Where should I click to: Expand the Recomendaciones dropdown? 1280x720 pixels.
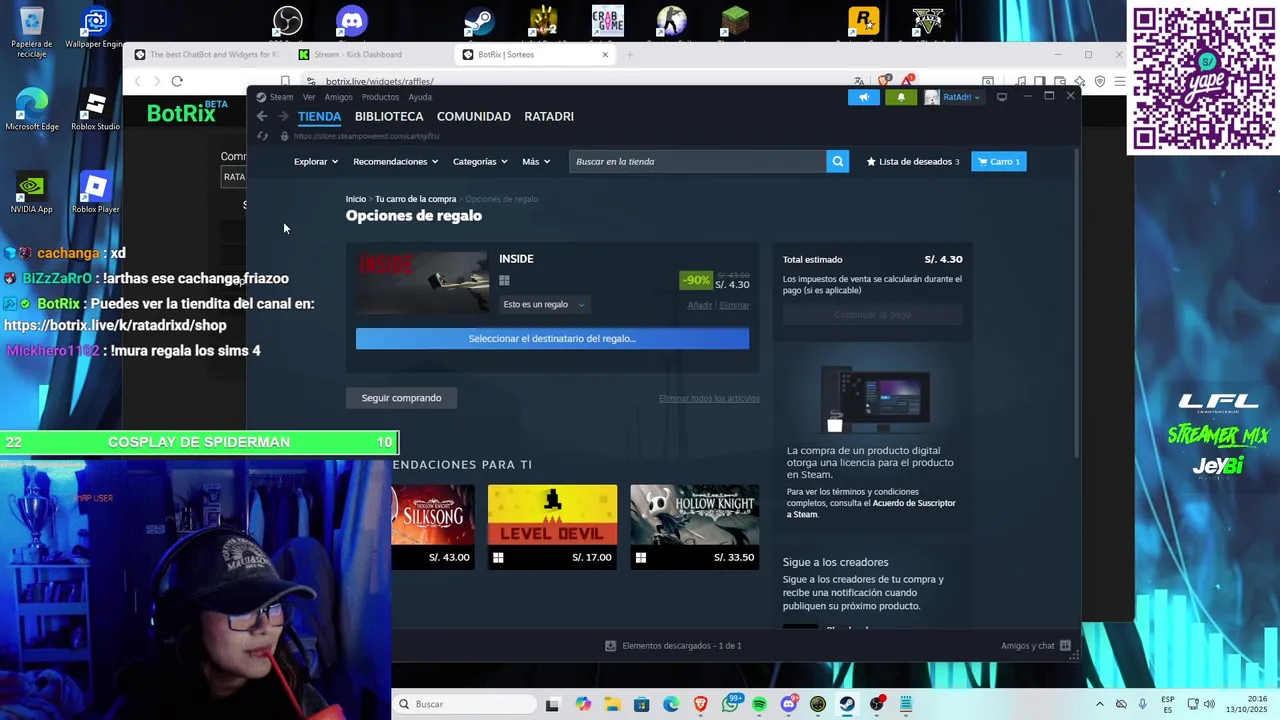click(396, 161)
